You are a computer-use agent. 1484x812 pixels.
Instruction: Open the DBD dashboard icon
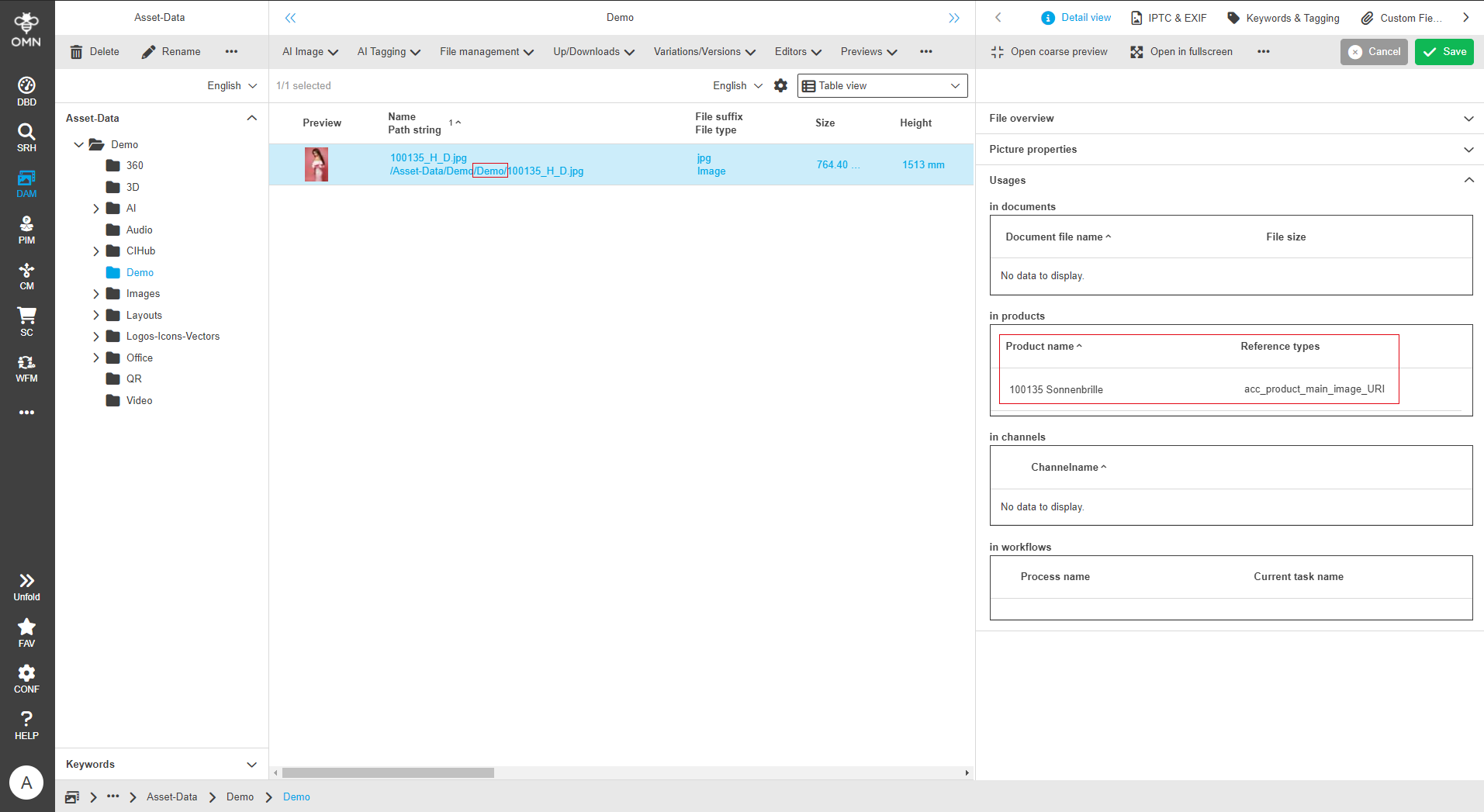(26, 92)
